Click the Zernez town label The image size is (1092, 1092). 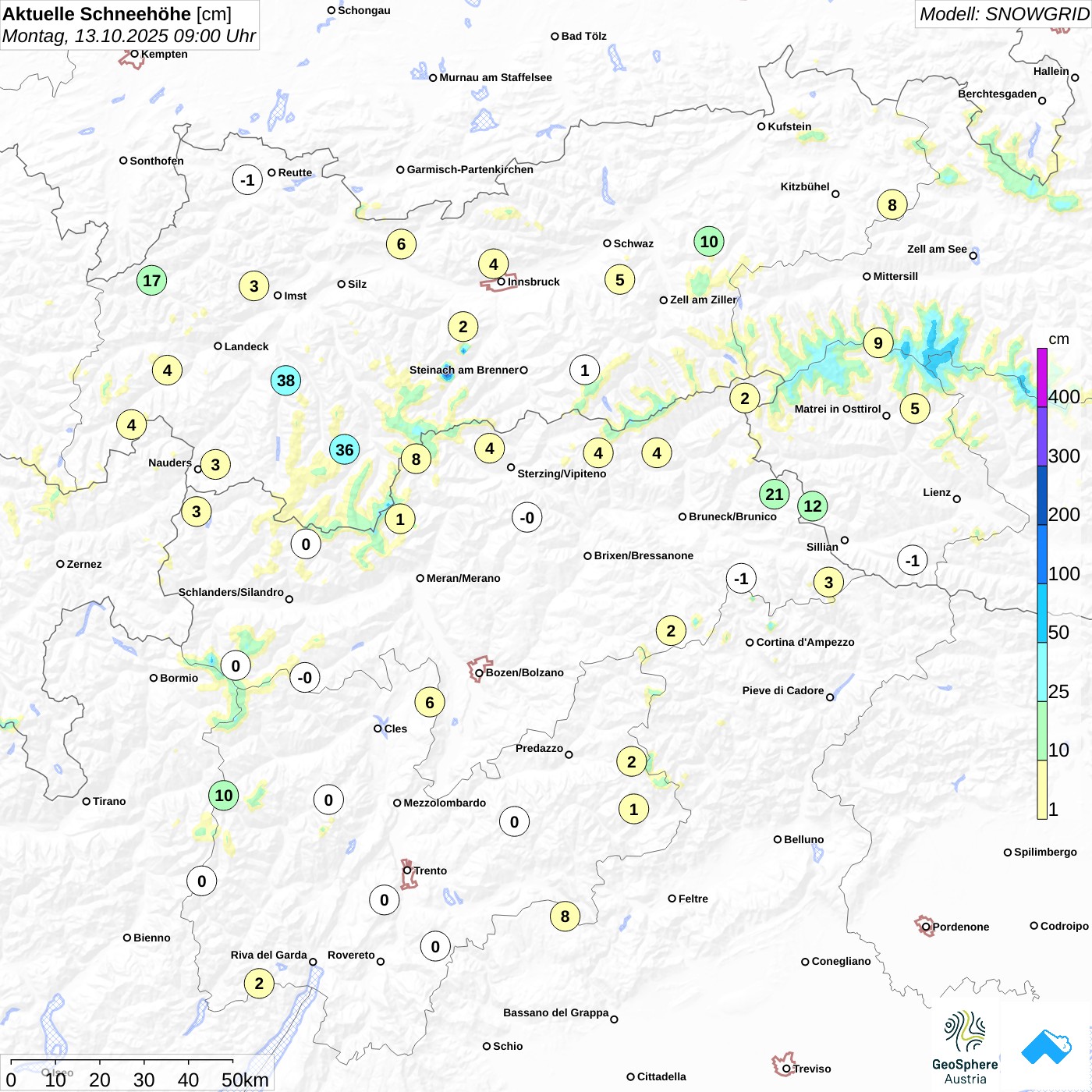[84, 564]
